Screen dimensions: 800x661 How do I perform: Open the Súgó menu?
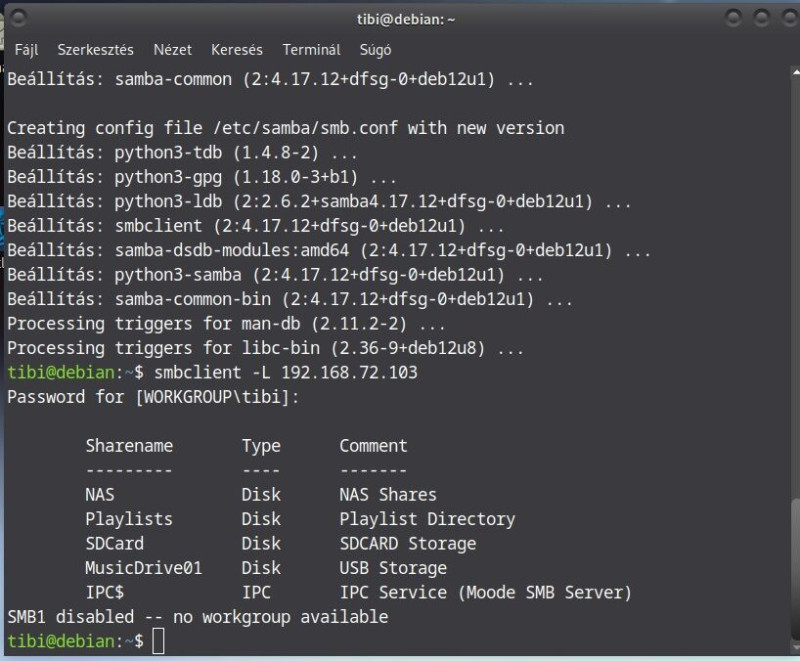pos(376,50)
